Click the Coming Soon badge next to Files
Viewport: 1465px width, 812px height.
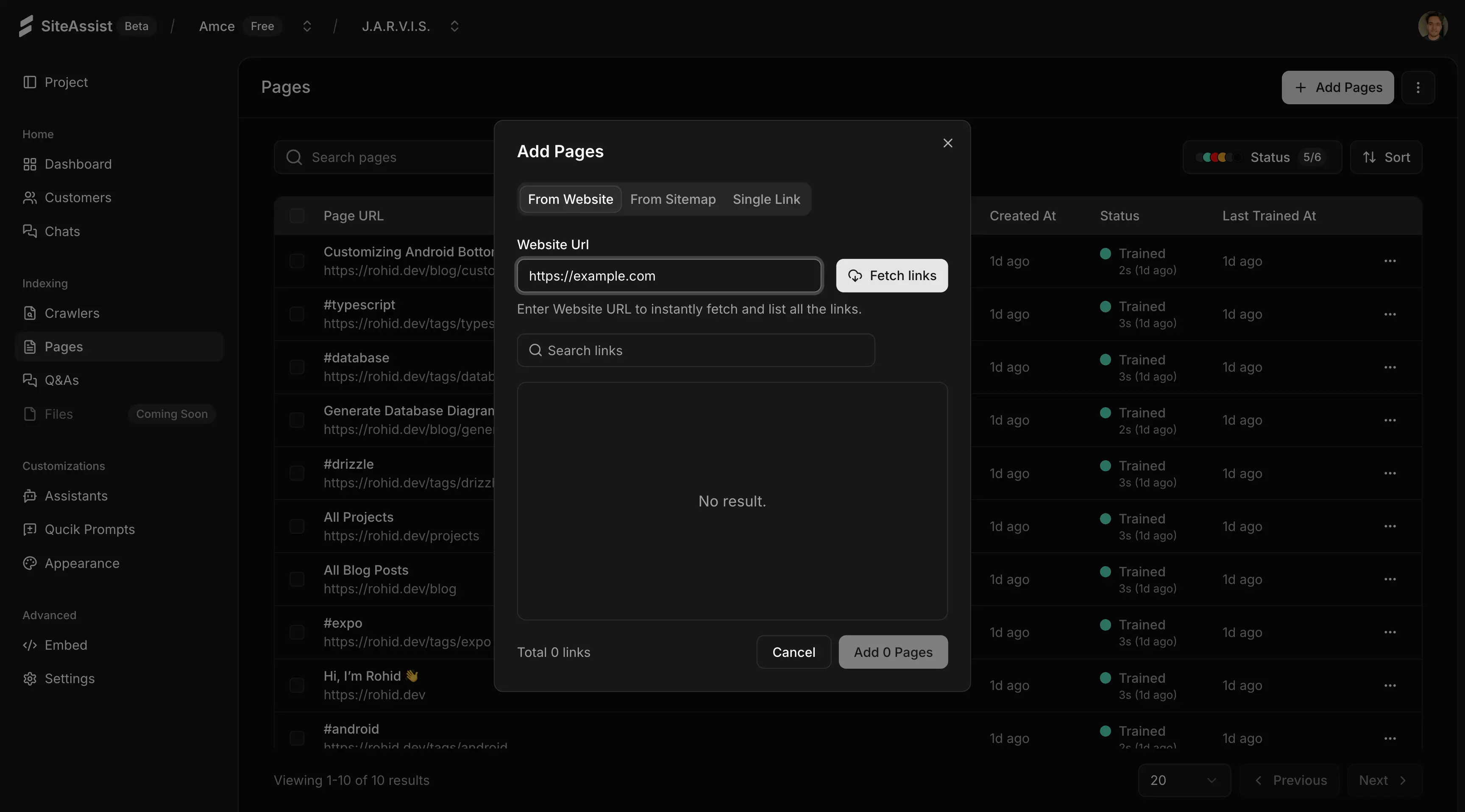pos(172,414)
